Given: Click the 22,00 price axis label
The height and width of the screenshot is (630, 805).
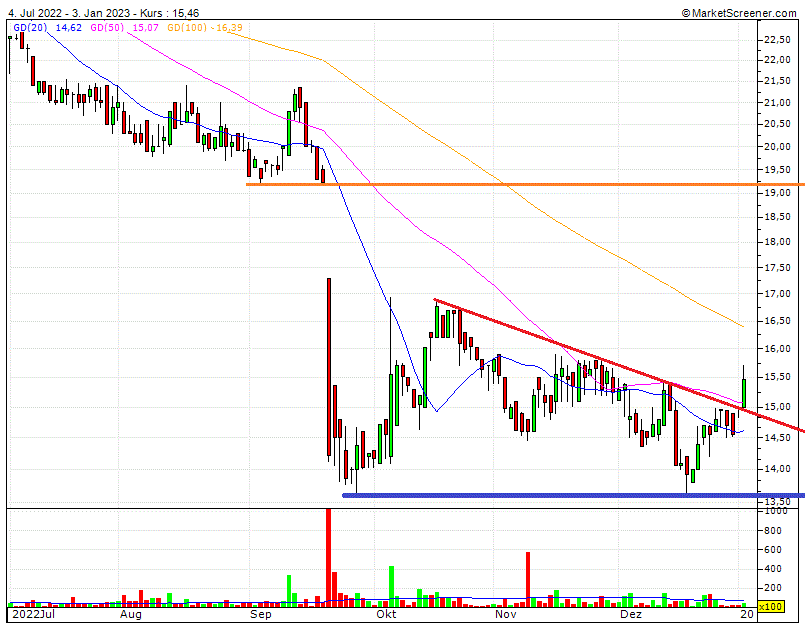Looking at the screenshot, I should [x=777, y=60].
